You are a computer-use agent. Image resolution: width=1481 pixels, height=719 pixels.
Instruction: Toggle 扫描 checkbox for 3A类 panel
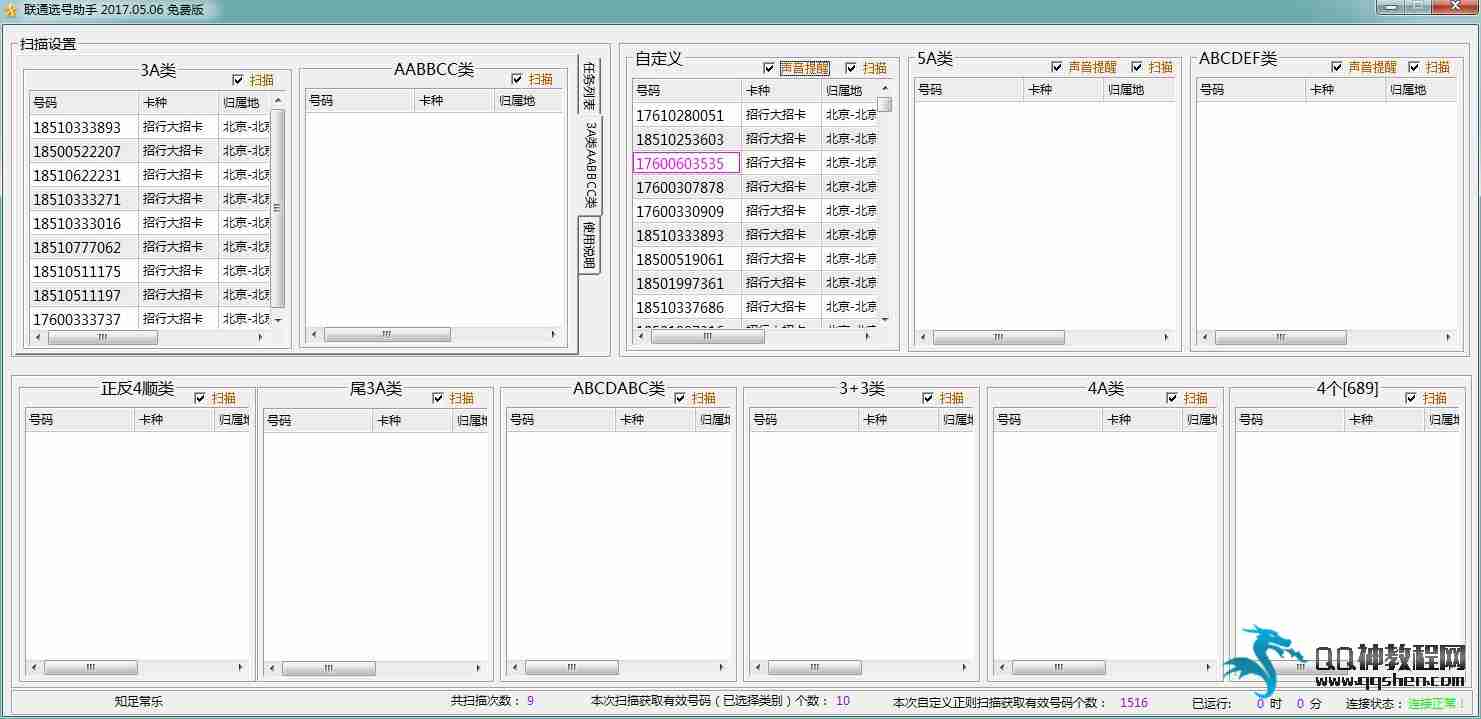point(237,80)
